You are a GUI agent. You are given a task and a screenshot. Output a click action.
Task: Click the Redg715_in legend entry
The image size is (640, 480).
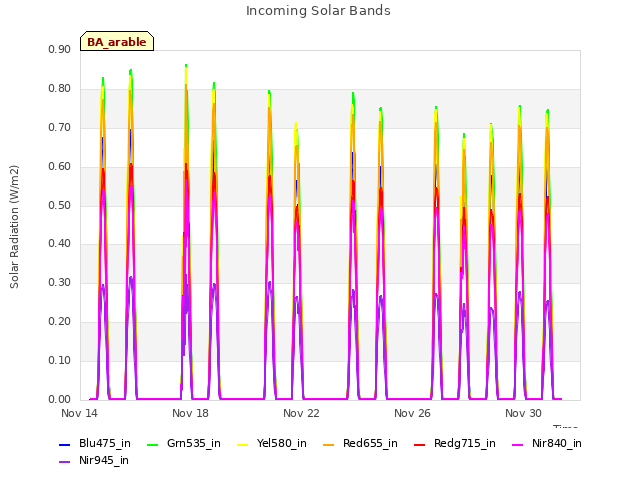pyautogui.click(x=455, y=444)
